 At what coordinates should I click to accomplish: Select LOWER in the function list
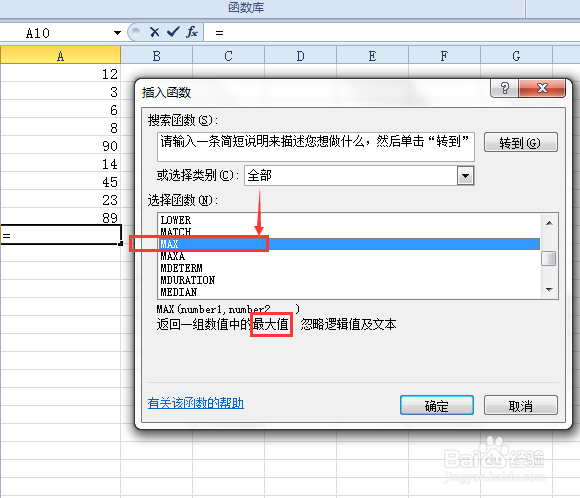pos(349,220)
